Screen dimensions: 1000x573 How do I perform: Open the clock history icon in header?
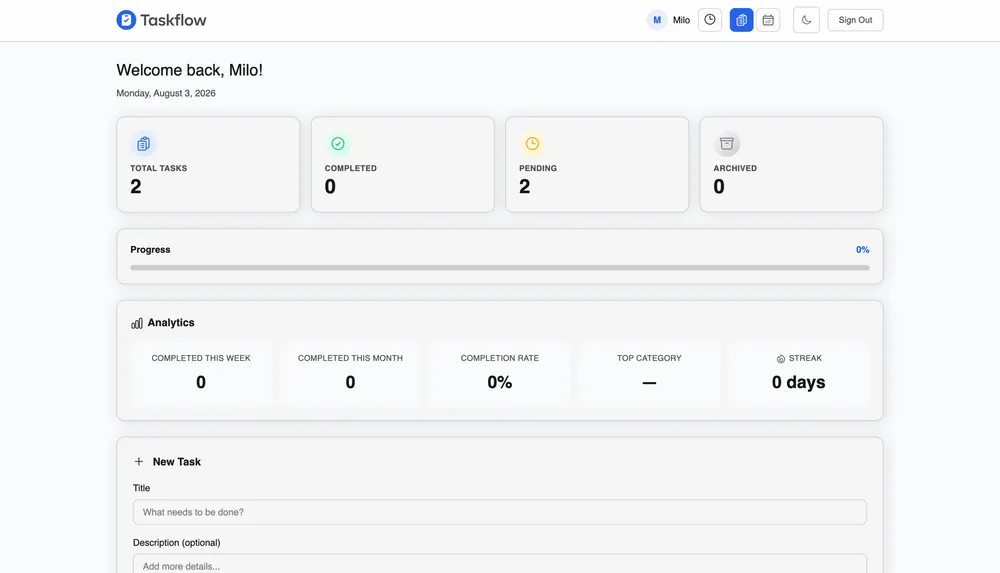click(710, 20)
